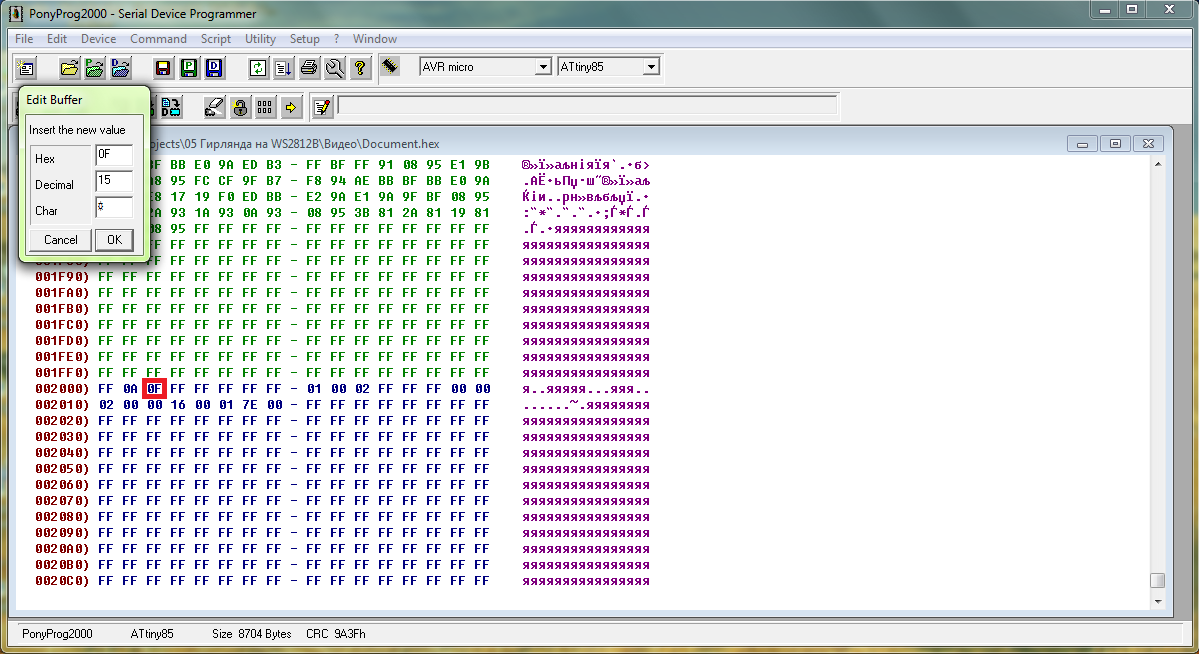Open the Window menu
This screenshot has height=654, width=1199.
(375, 39)
